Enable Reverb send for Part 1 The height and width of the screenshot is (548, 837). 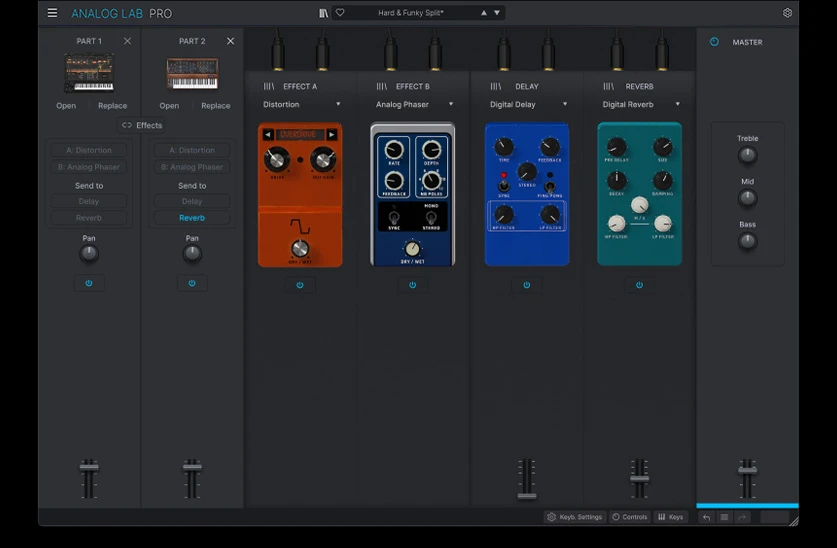89,218
